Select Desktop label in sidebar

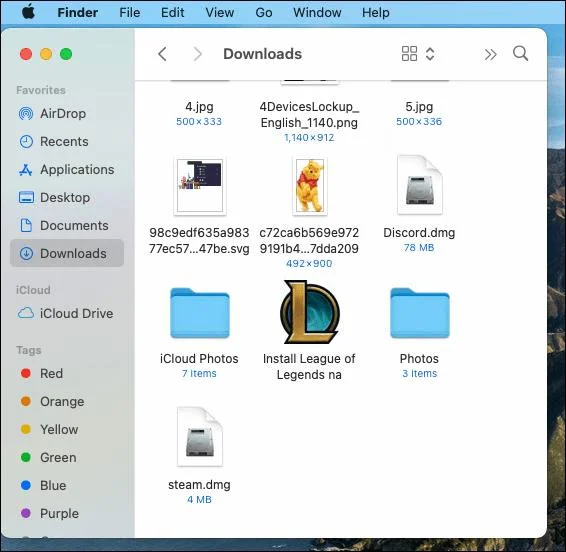[65, 197]
